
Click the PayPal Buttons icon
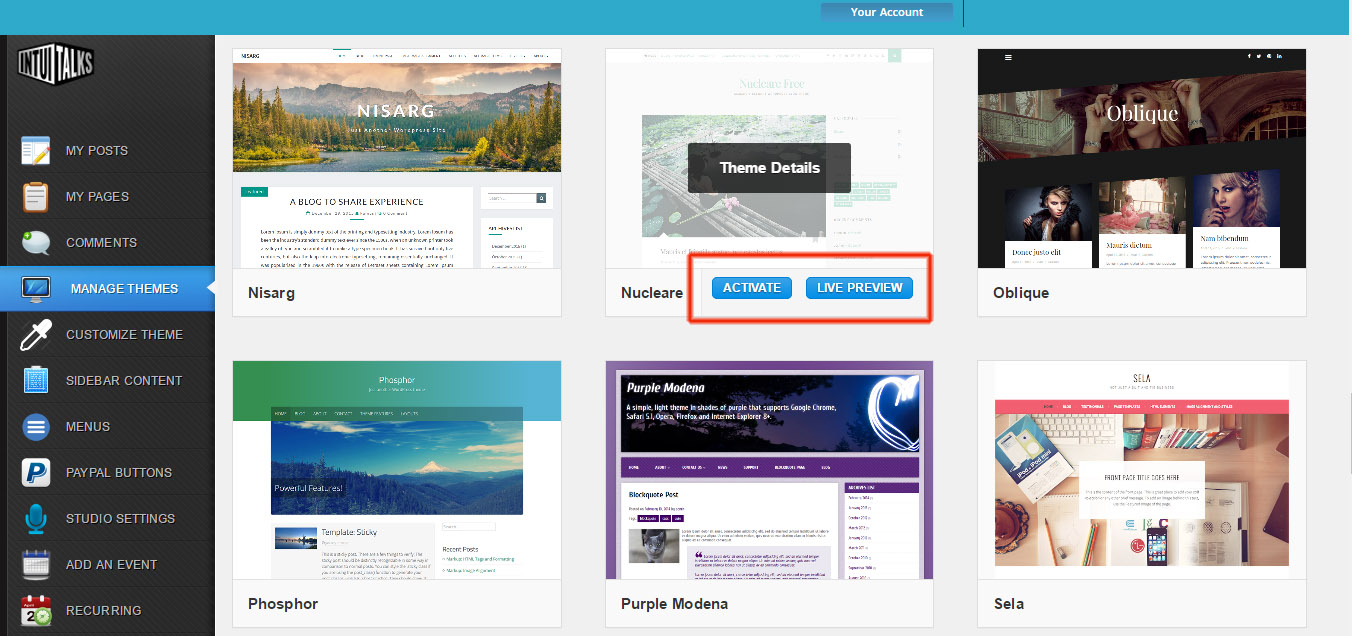(x=36, y=472)
